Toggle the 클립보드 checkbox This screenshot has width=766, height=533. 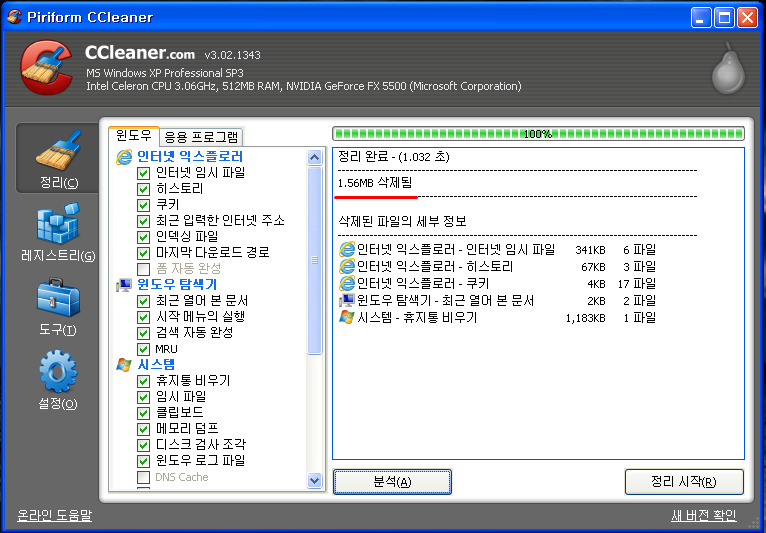143,413
